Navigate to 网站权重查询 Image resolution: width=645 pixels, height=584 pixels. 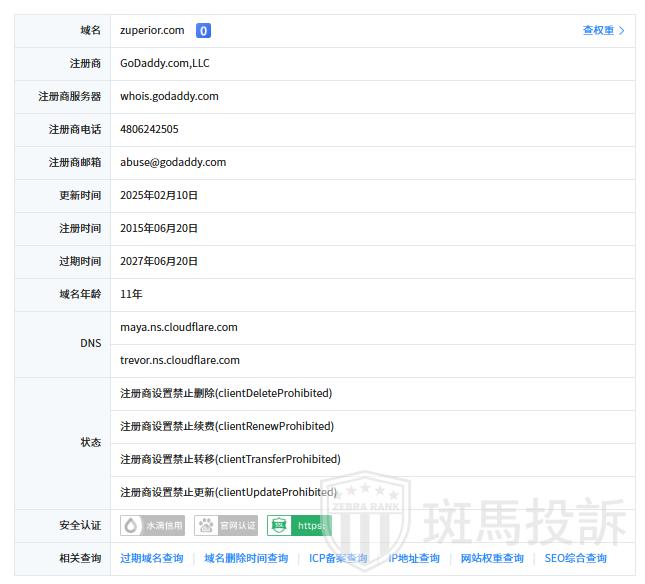492,558
